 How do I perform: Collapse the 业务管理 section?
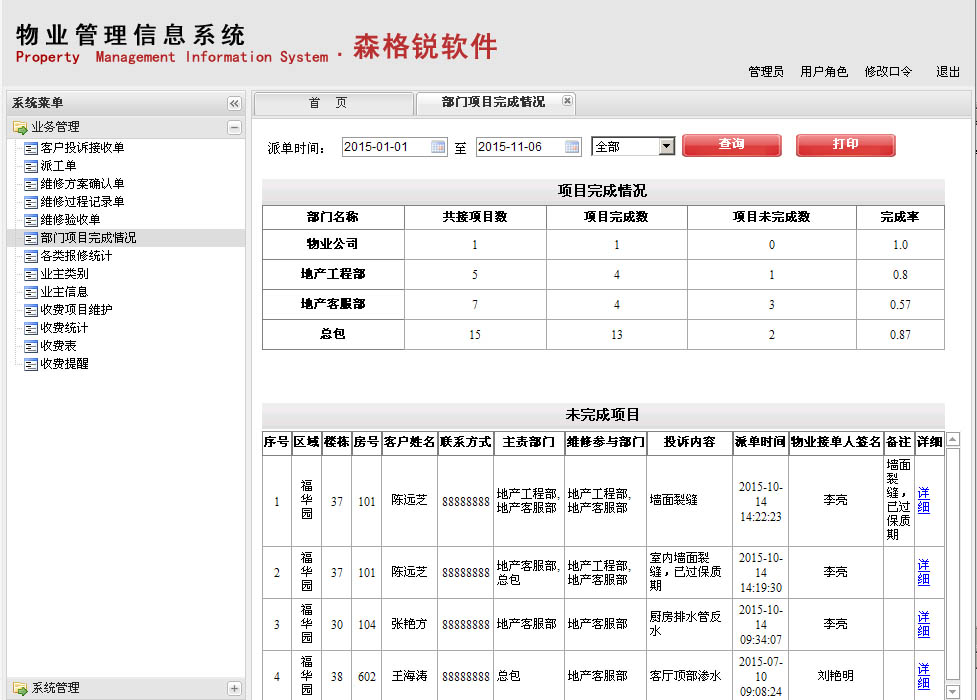point(234,127)
